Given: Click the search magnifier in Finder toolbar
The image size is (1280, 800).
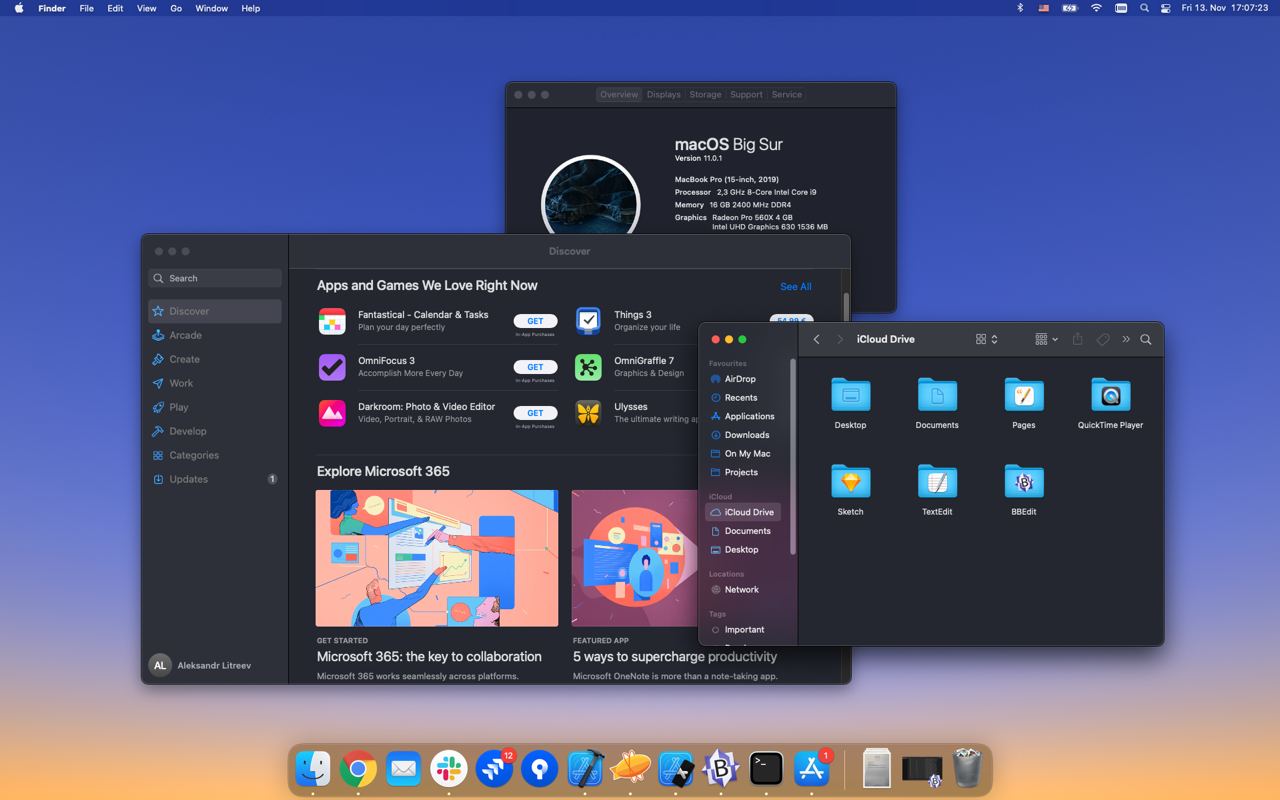Looking at the screenshot, I should [1146, 339].
